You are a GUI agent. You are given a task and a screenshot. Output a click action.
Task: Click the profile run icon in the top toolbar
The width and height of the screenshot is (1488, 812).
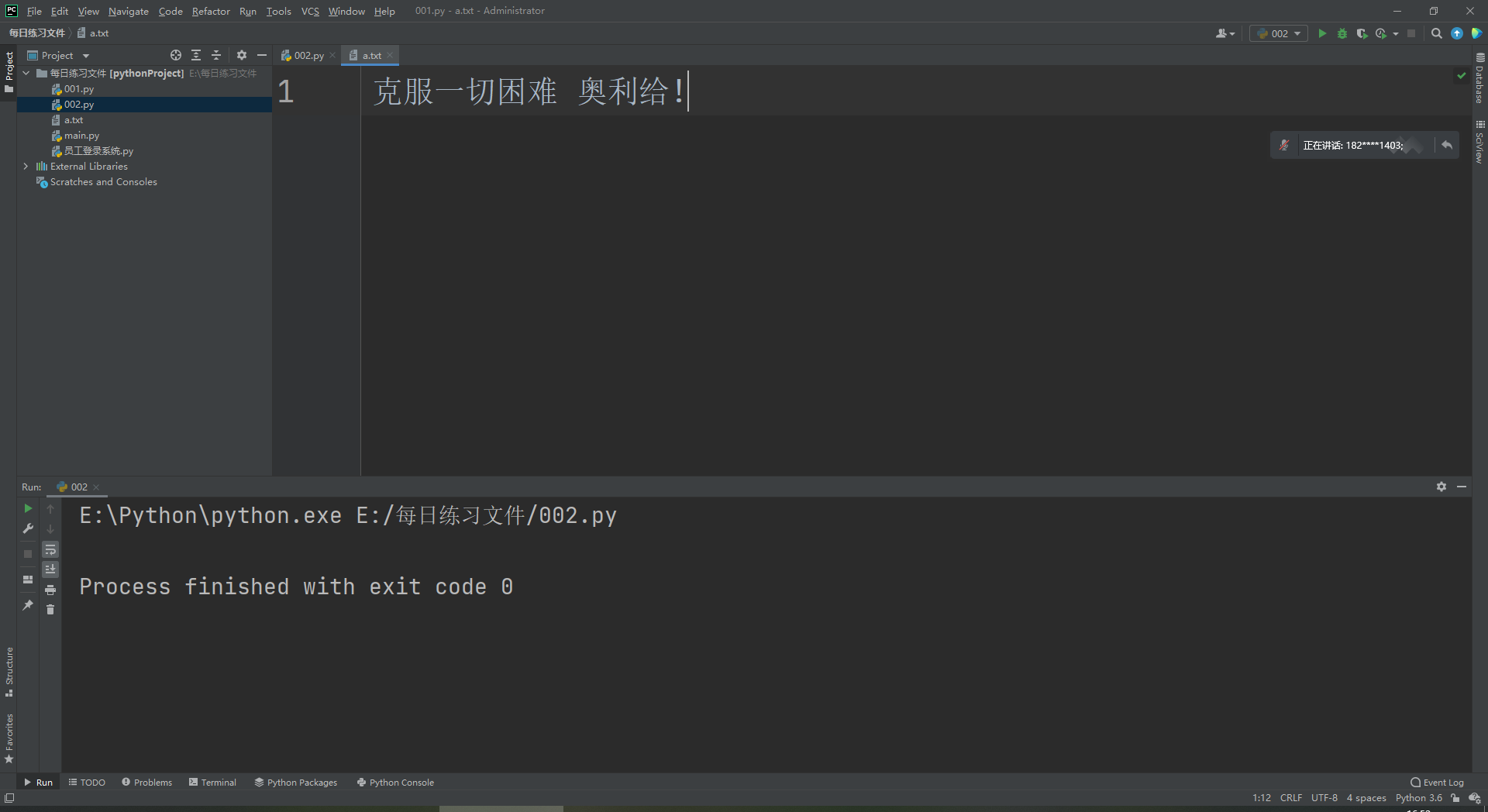coord(1381,33)
